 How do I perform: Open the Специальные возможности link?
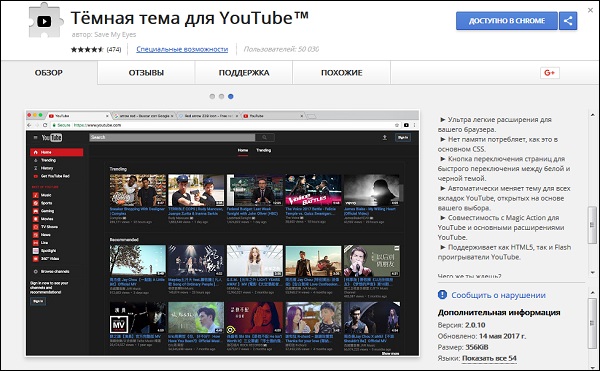[x=182, y=49]
